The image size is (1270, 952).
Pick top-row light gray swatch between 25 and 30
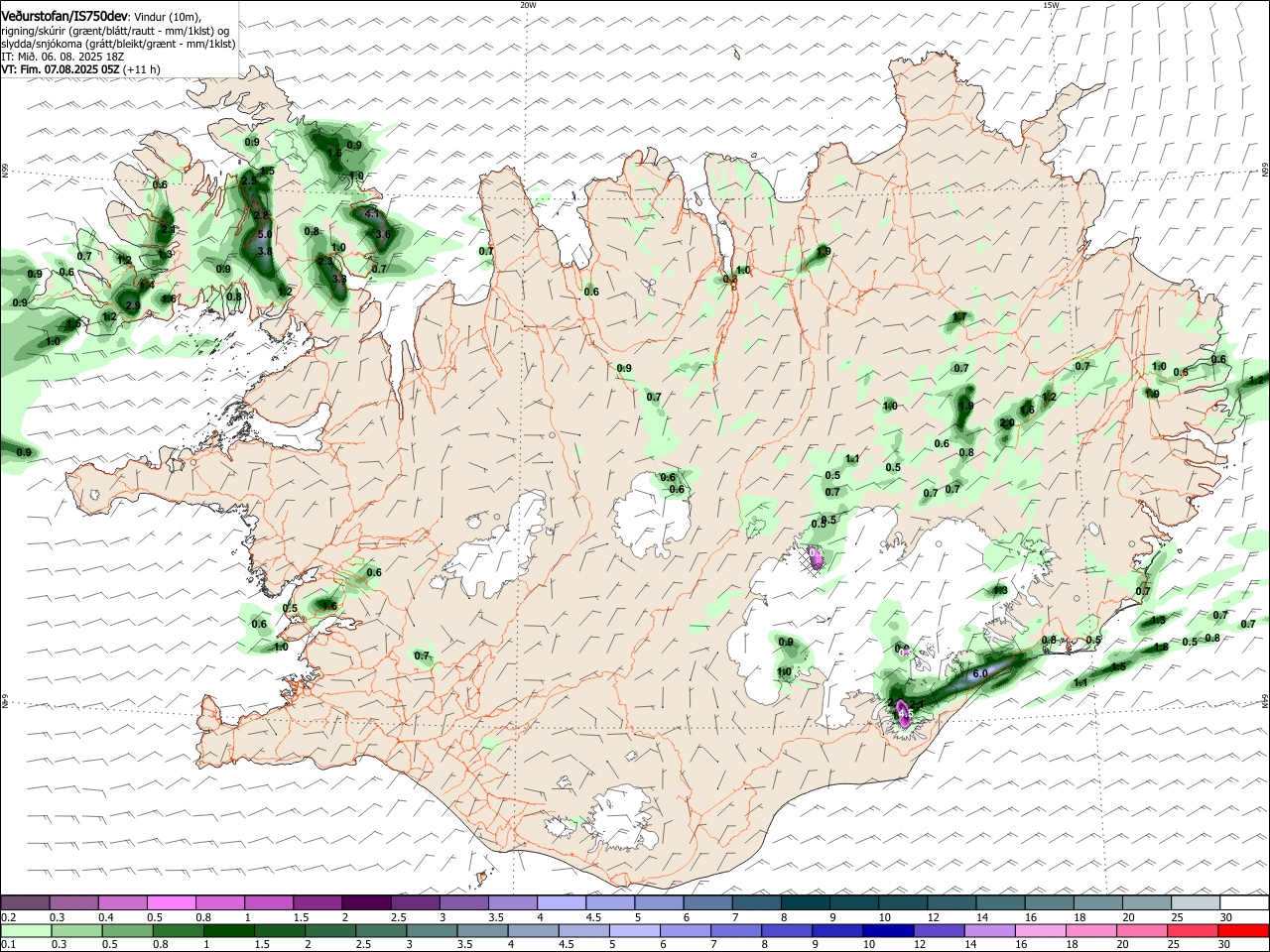pyautogui.click(x=1196, y=903)
